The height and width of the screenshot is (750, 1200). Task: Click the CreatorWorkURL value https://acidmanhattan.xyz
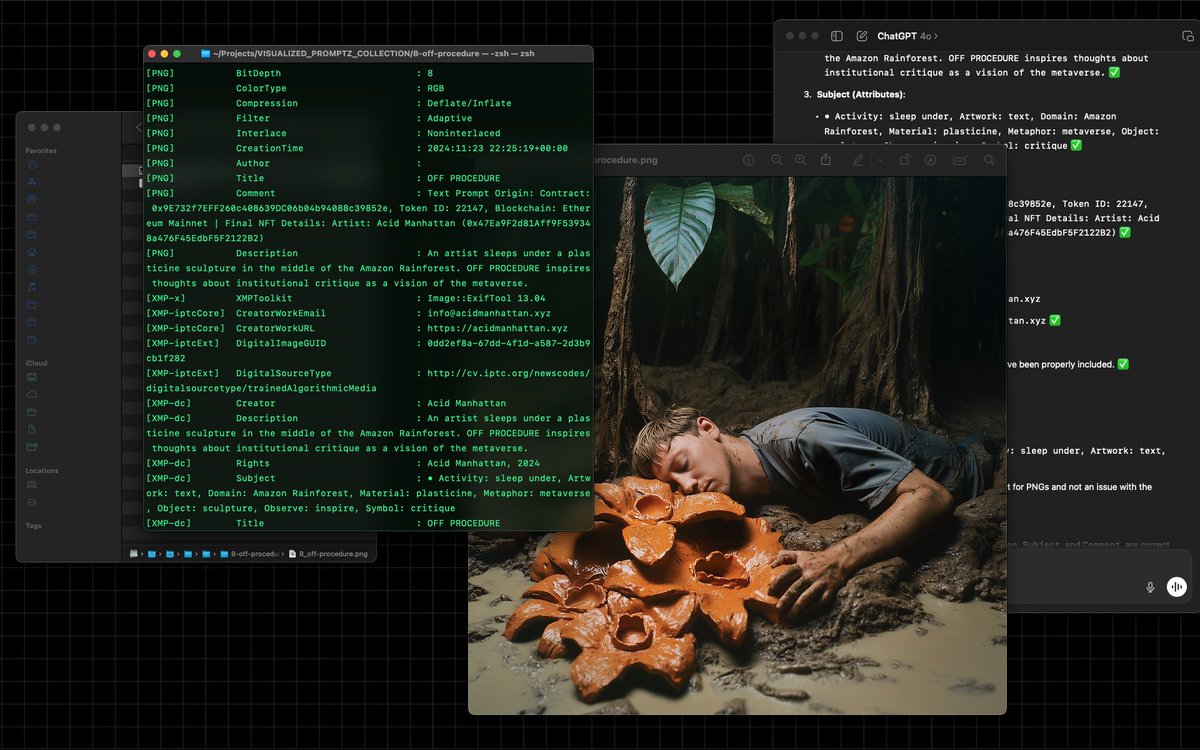click(497, 328)
